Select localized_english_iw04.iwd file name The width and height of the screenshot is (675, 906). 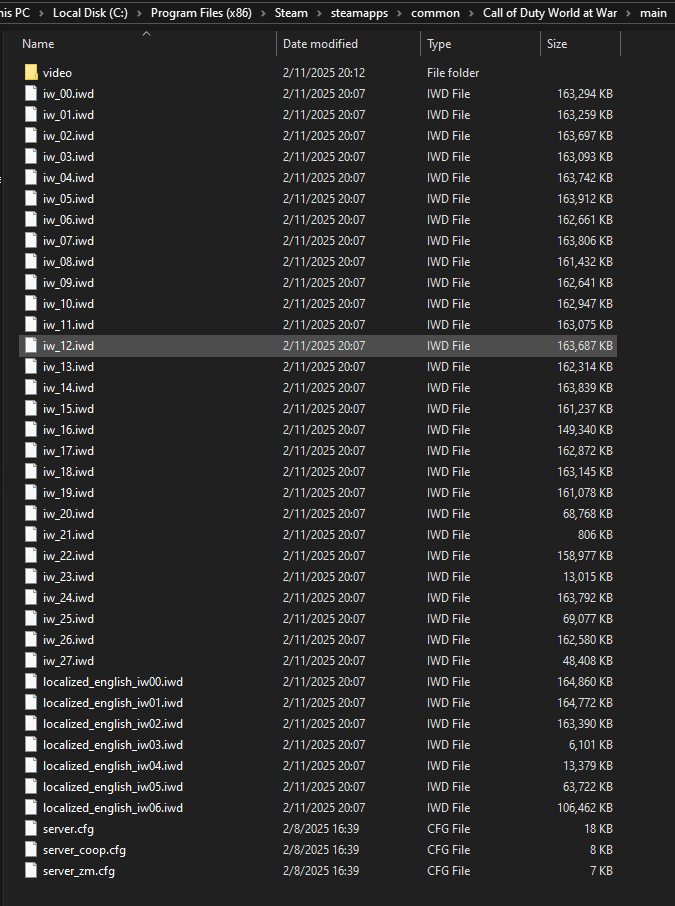pyautogui.click(x=113, y=766)
